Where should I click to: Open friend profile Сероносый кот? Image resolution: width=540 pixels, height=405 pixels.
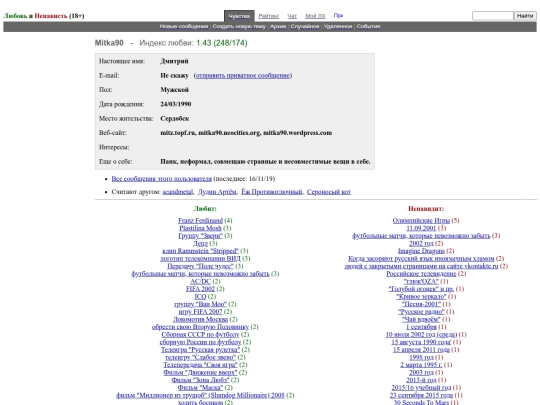pos(329,192)
